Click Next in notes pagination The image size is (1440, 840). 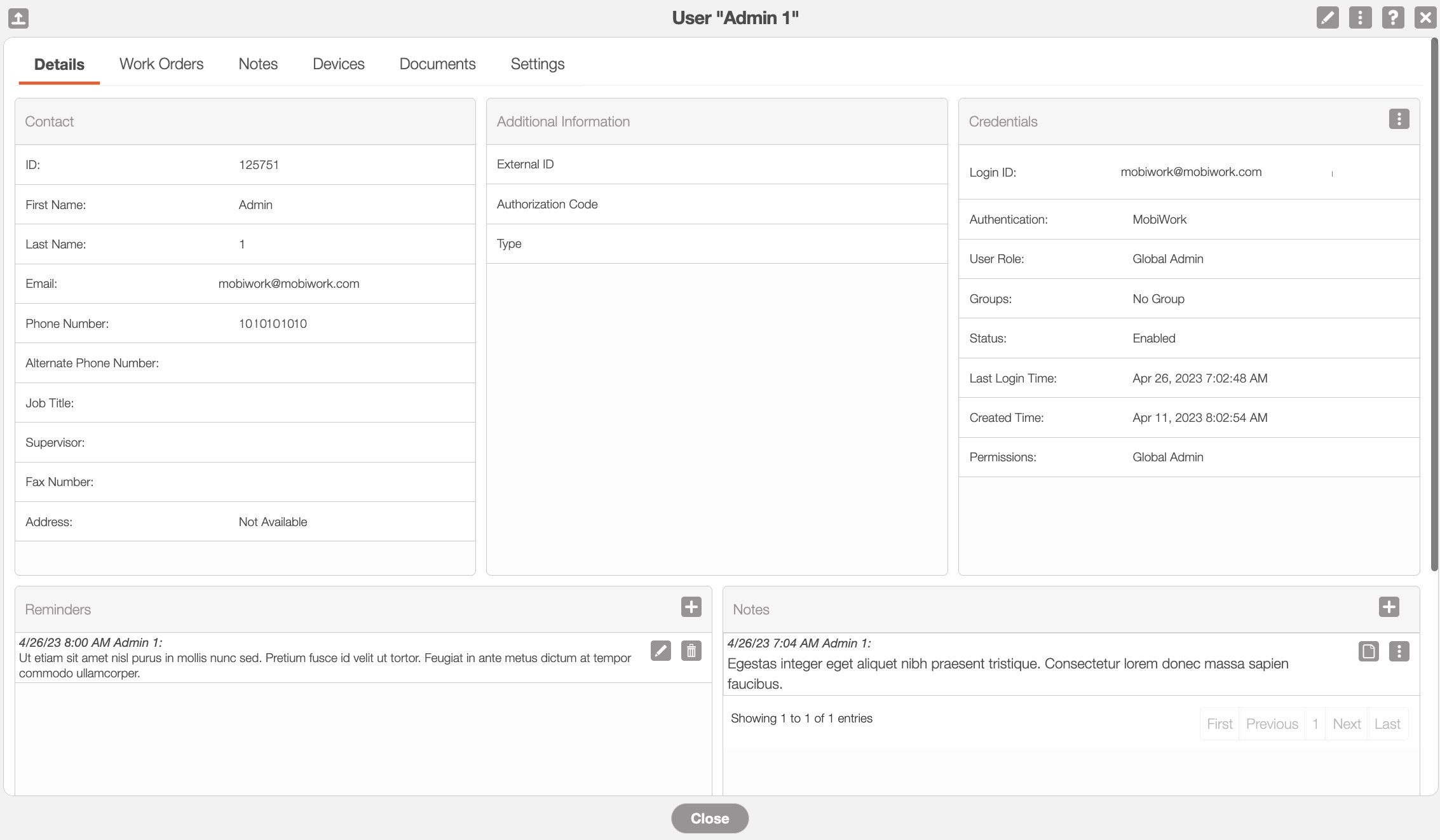coord(1346,724)
